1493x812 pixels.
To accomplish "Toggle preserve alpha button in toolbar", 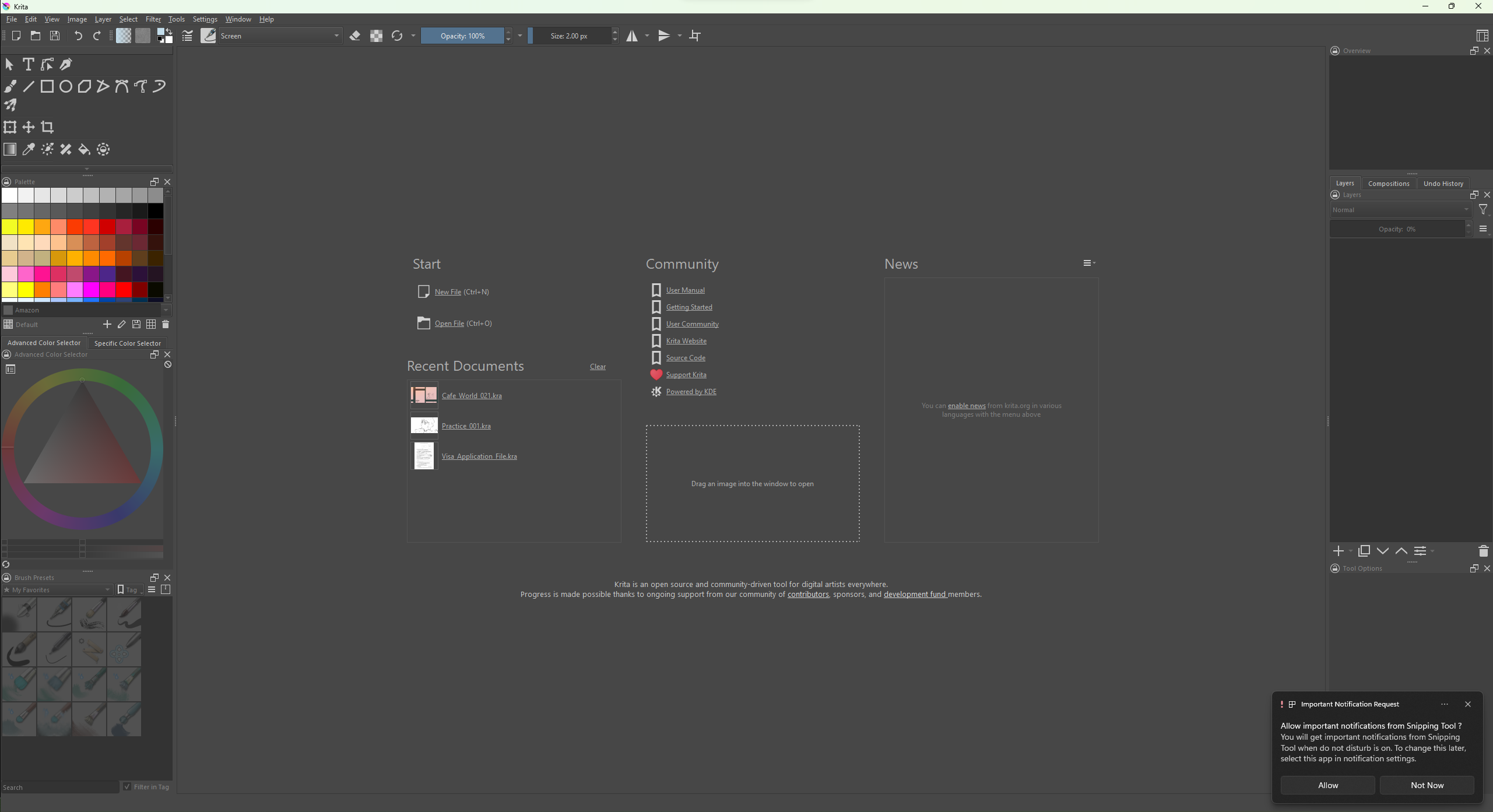I will (x=377, y=36).
